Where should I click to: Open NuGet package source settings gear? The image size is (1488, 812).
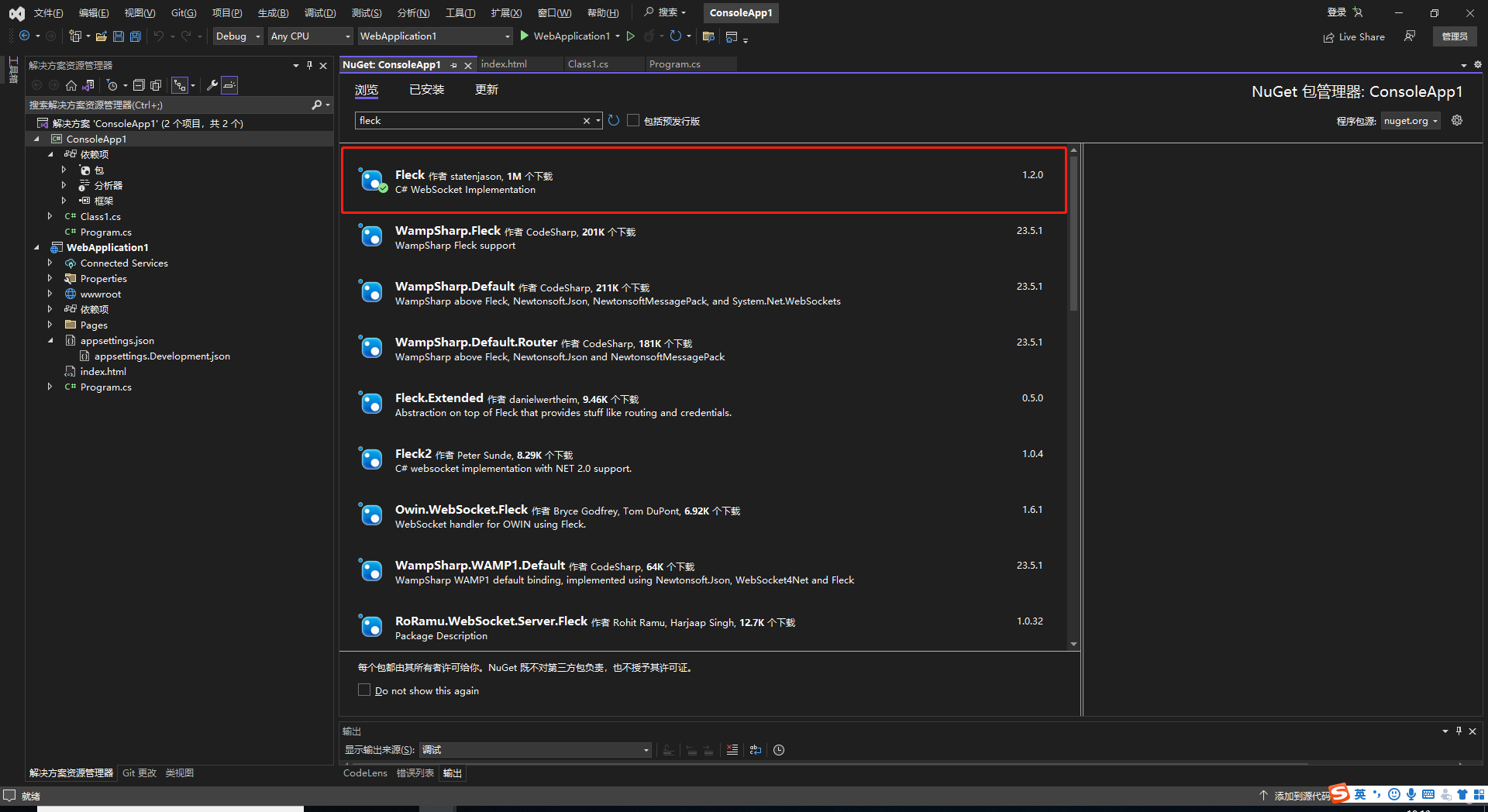[1457, 121]
